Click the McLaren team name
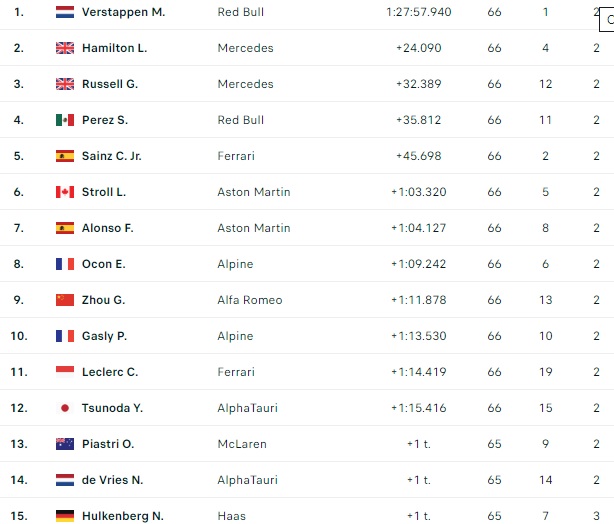The height and width of the screenshot is (524, 614). (241, 444)
